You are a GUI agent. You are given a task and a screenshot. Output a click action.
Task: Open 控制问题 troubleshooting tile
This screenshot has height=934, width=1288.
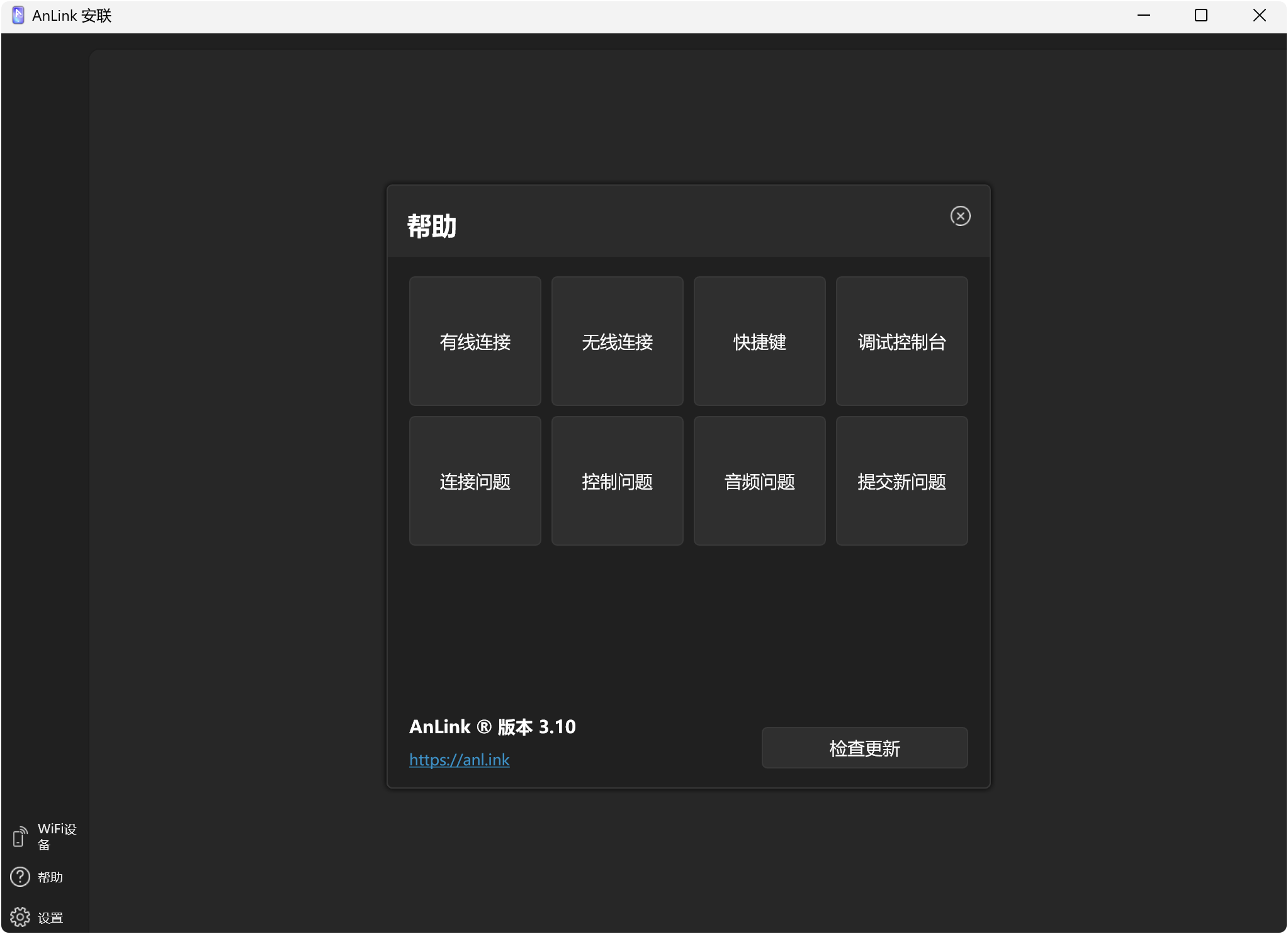click(616, 481)
